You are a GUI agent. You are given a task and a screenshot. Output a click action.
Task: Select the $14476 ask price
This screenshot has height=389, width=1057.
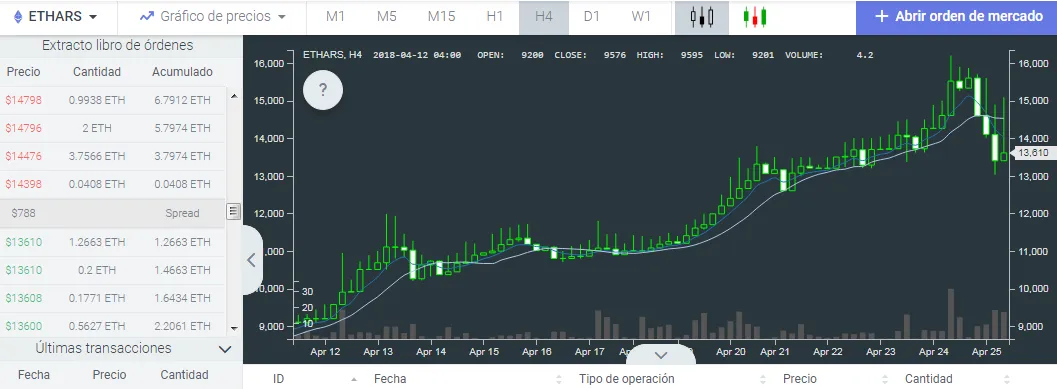click(24, 156)
